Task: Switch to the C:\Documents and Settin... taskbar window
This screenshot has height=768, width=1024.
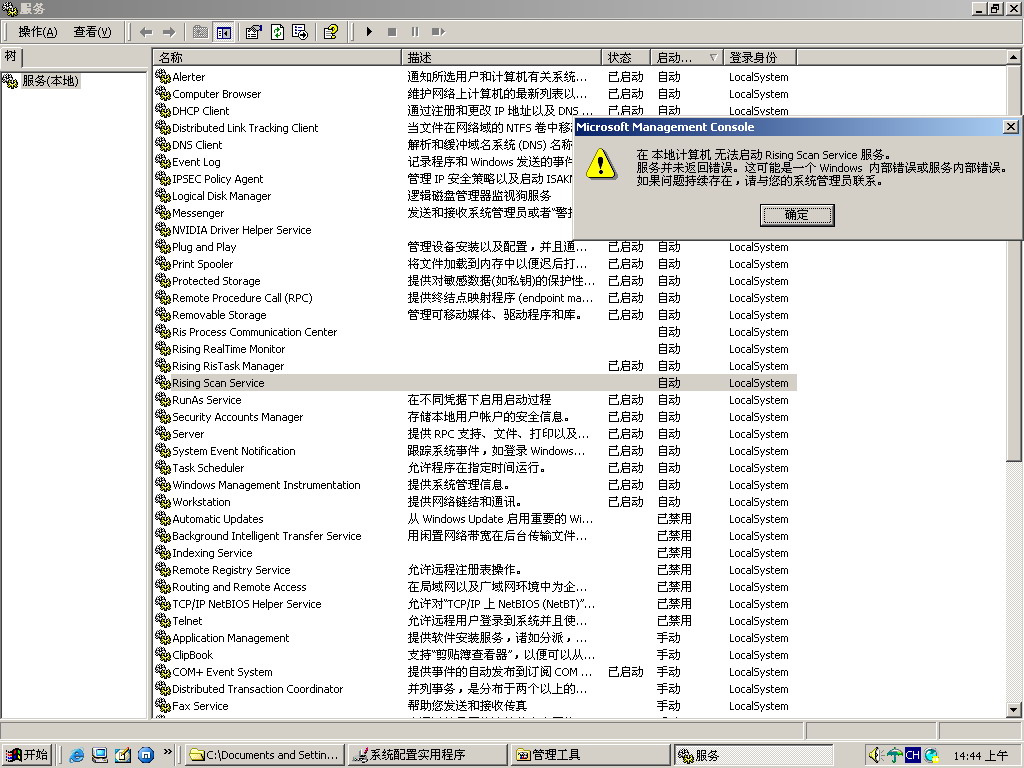Action: (263, 755)
